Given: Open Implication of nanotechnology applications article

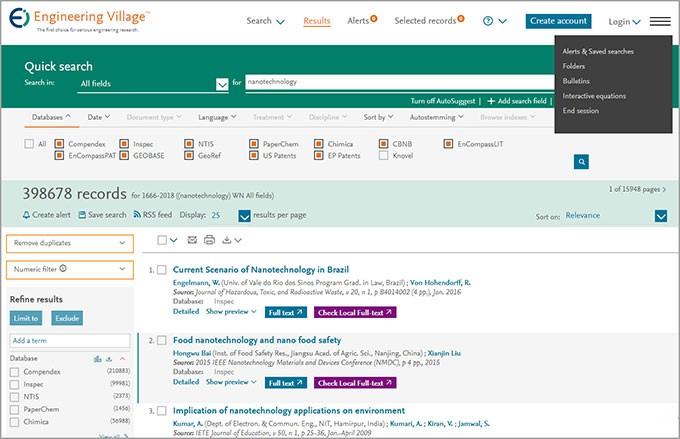Looking at the screenshot, I should point(289,410).
